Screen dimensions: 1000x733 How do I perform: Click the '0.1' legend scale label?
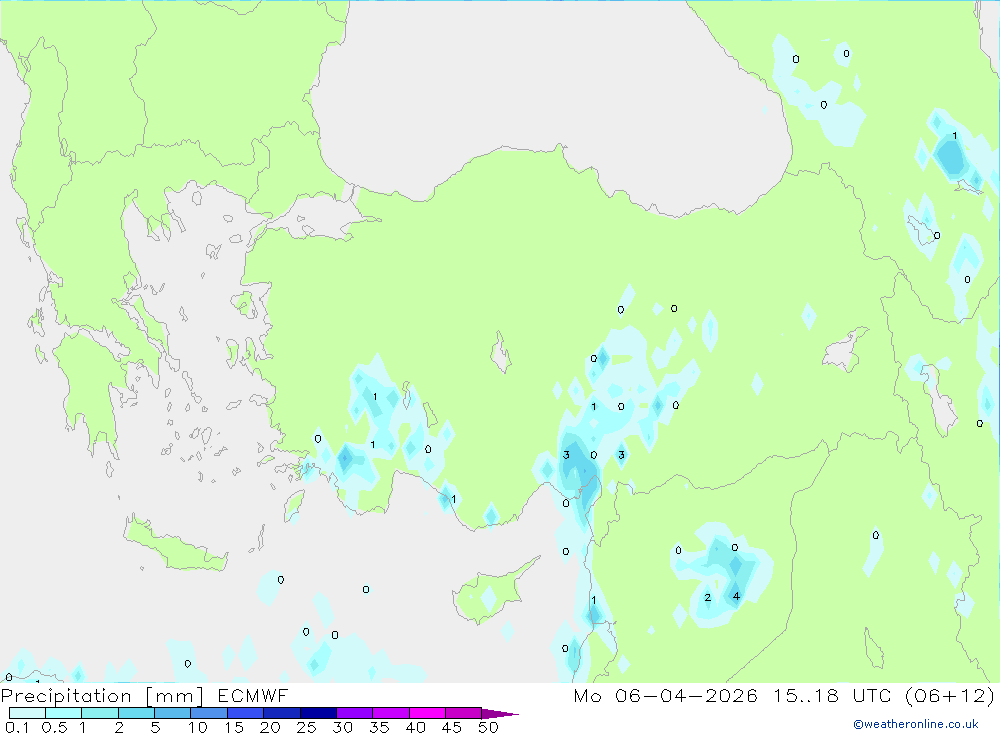(x=17, y=727)
